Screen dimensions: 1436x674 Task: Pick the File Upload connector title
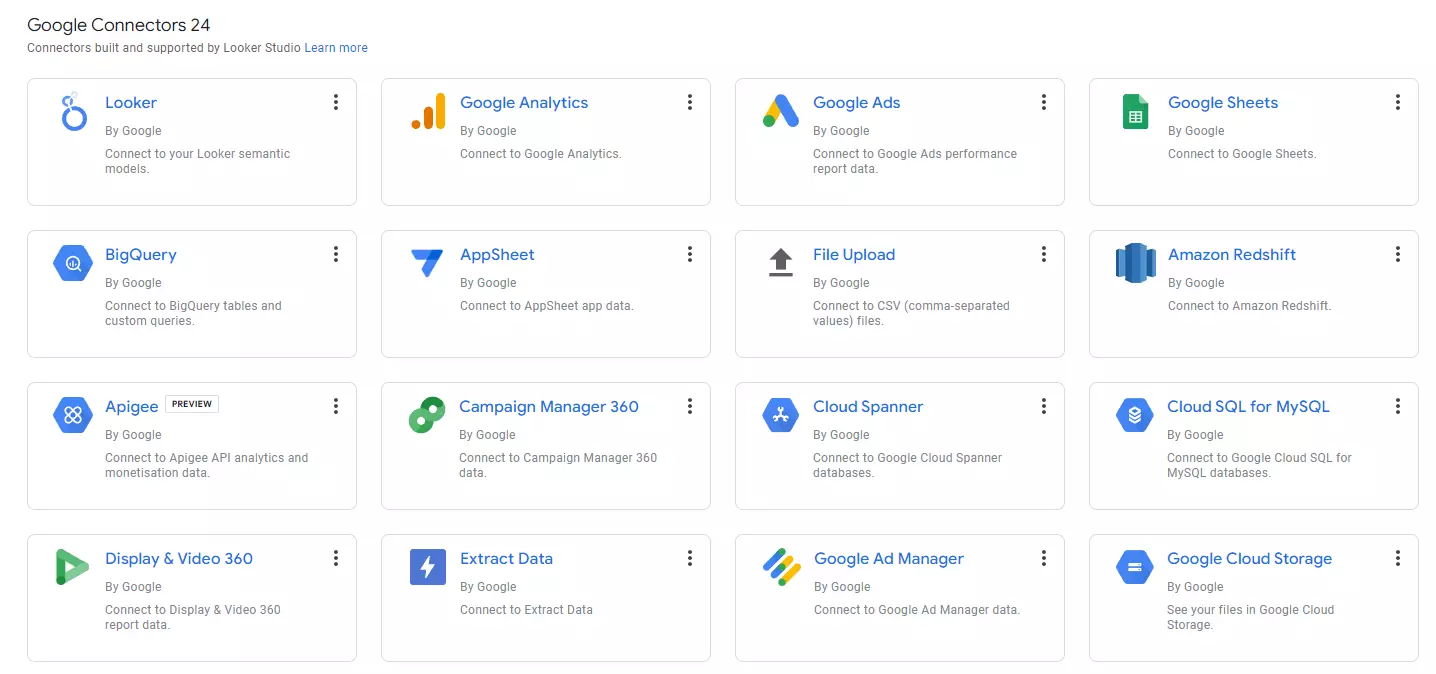(854, 254)
